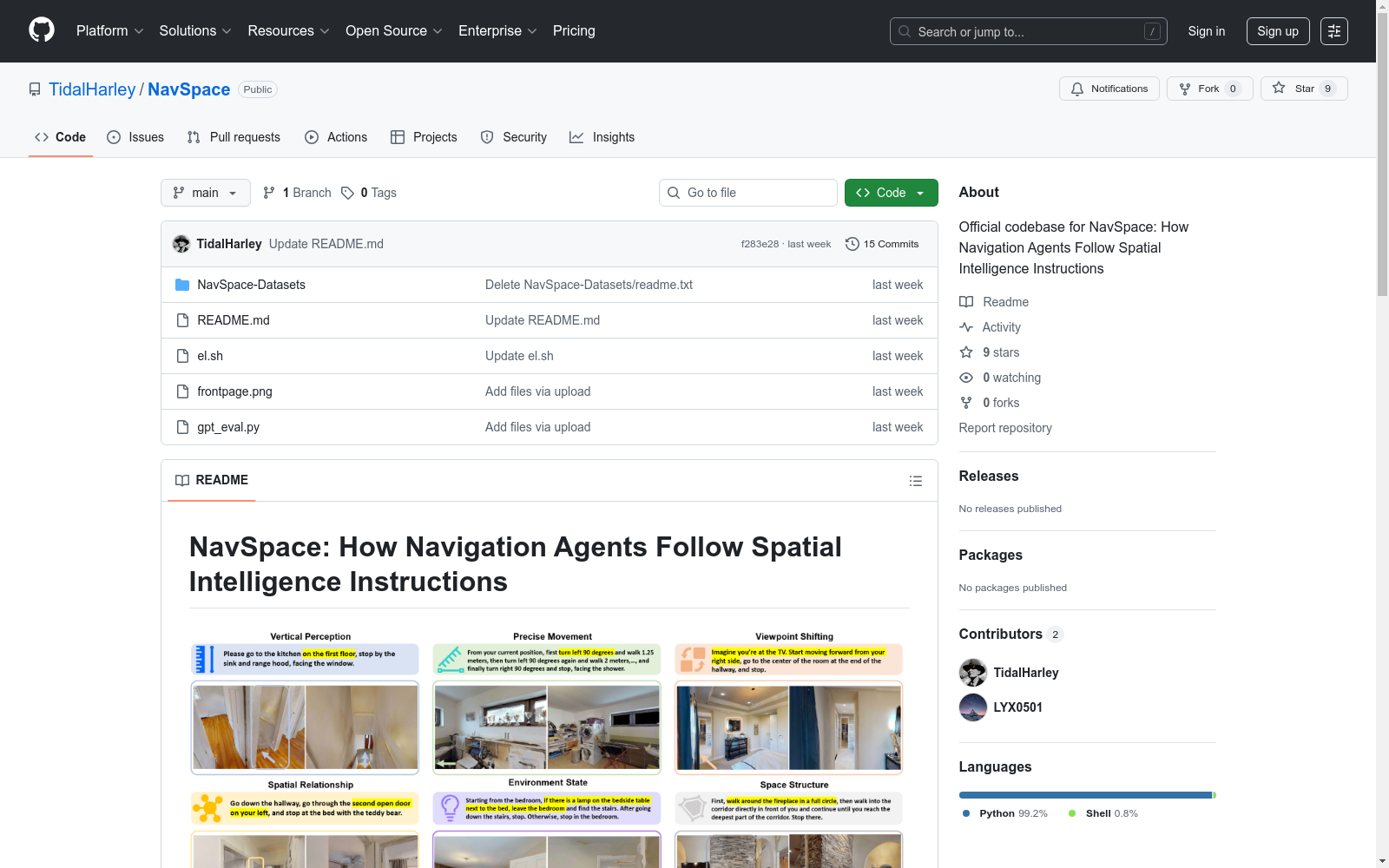
Task: Click the fork icon beside 0 forks
Action: (x=966, y=403)
